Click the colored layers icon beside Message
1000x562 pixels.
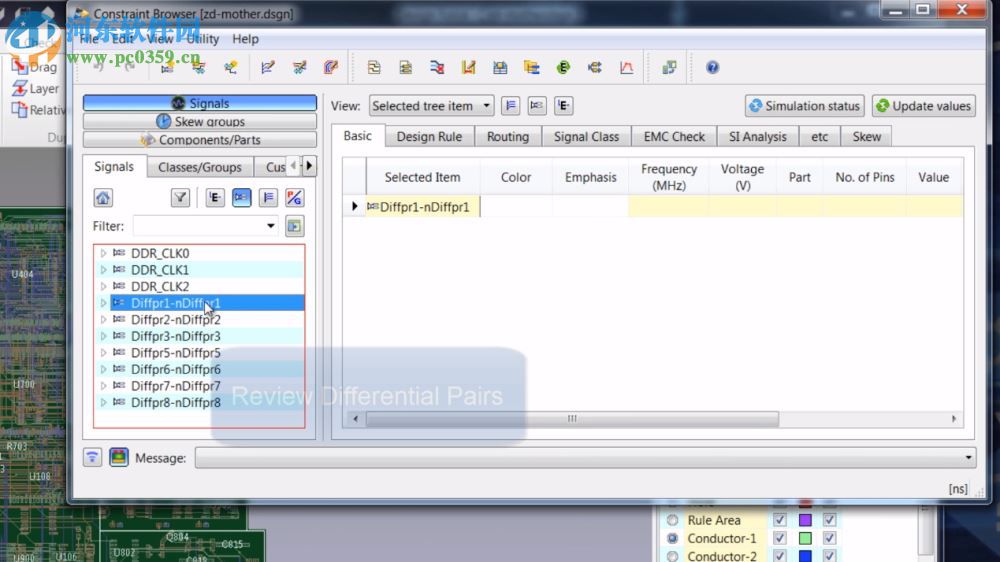pyautogui.click(x=119, y=457)
